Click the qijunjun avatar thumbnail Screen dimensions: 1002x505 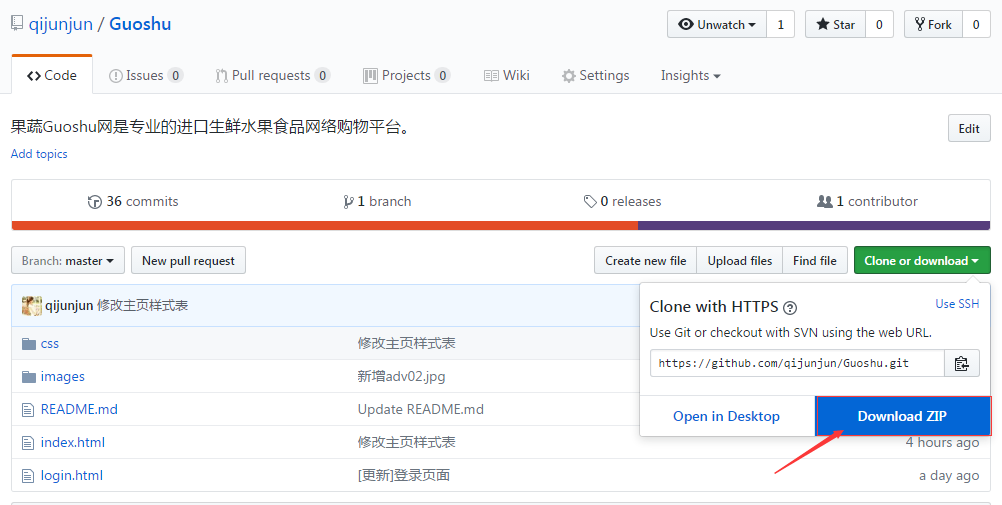(32, 306)
